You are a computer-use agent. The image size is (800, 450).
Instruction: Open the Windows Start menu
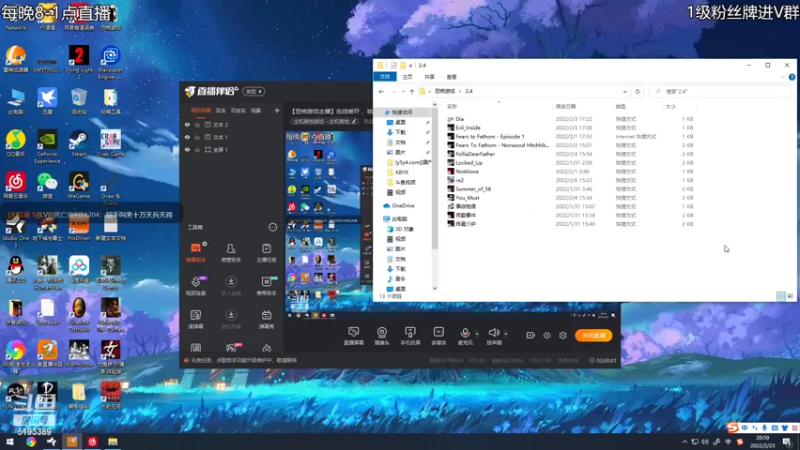(10, 442)
